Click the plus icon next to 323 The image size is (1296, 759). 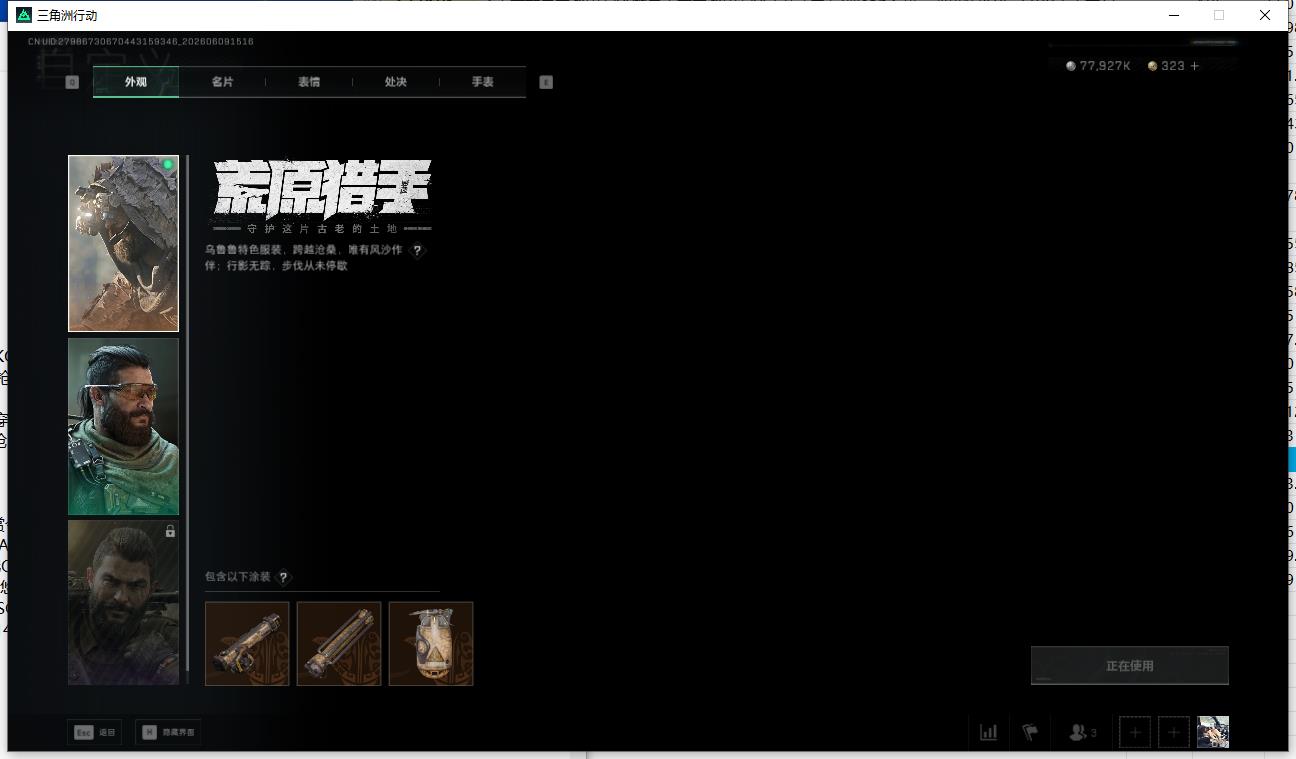point(1195,66)
